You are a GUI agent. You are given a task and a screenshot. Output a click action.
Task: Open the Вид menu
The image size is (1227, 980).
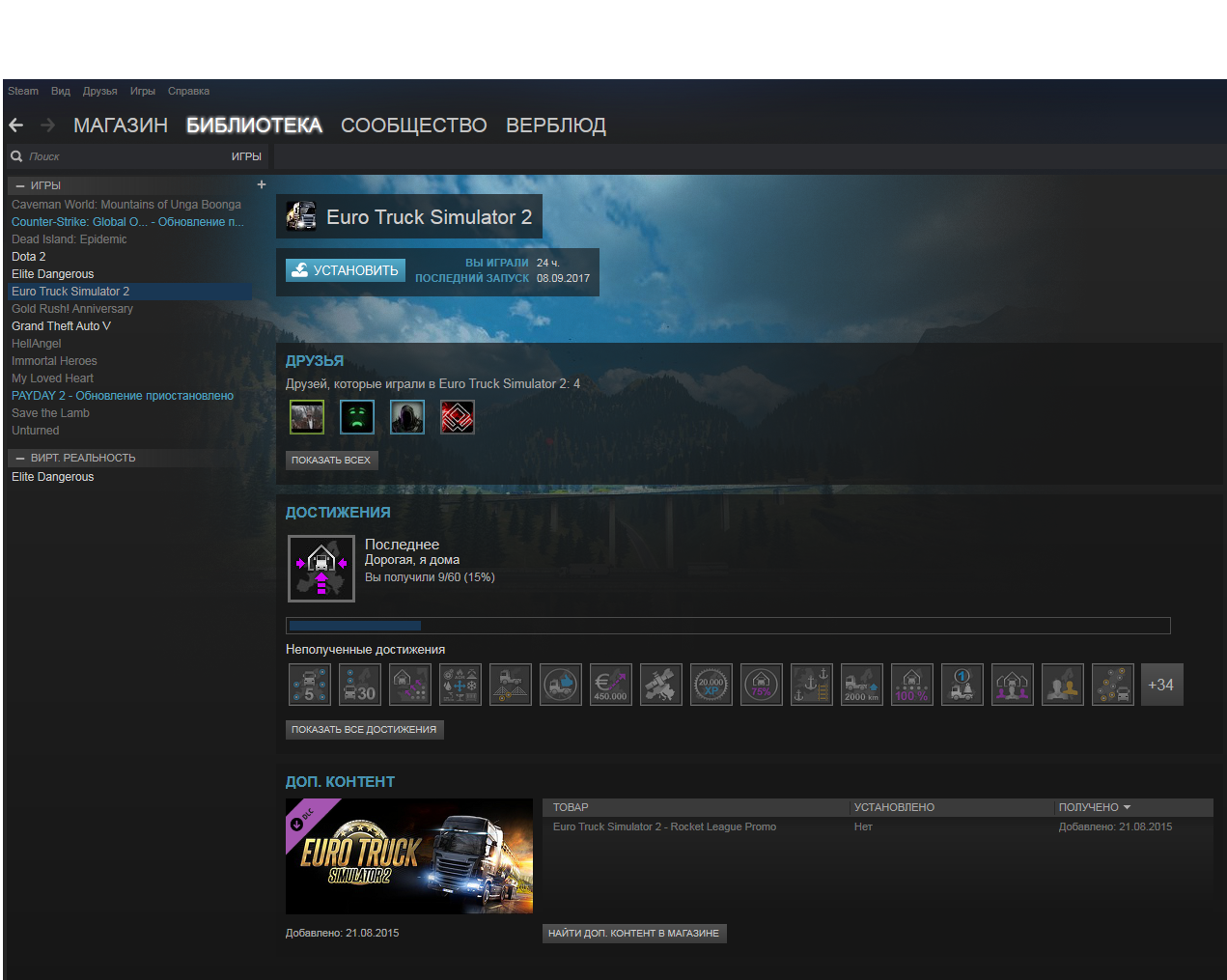click(61, 91)
